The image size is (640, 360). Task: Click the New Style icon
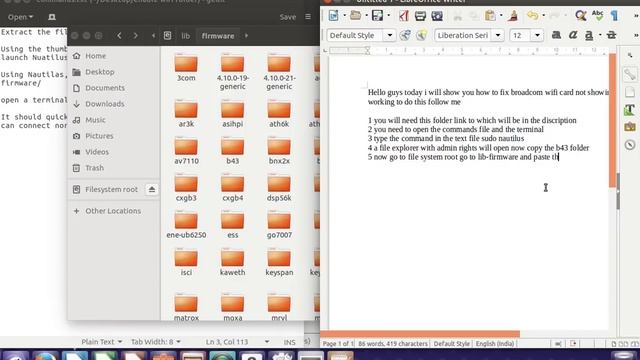421,35
